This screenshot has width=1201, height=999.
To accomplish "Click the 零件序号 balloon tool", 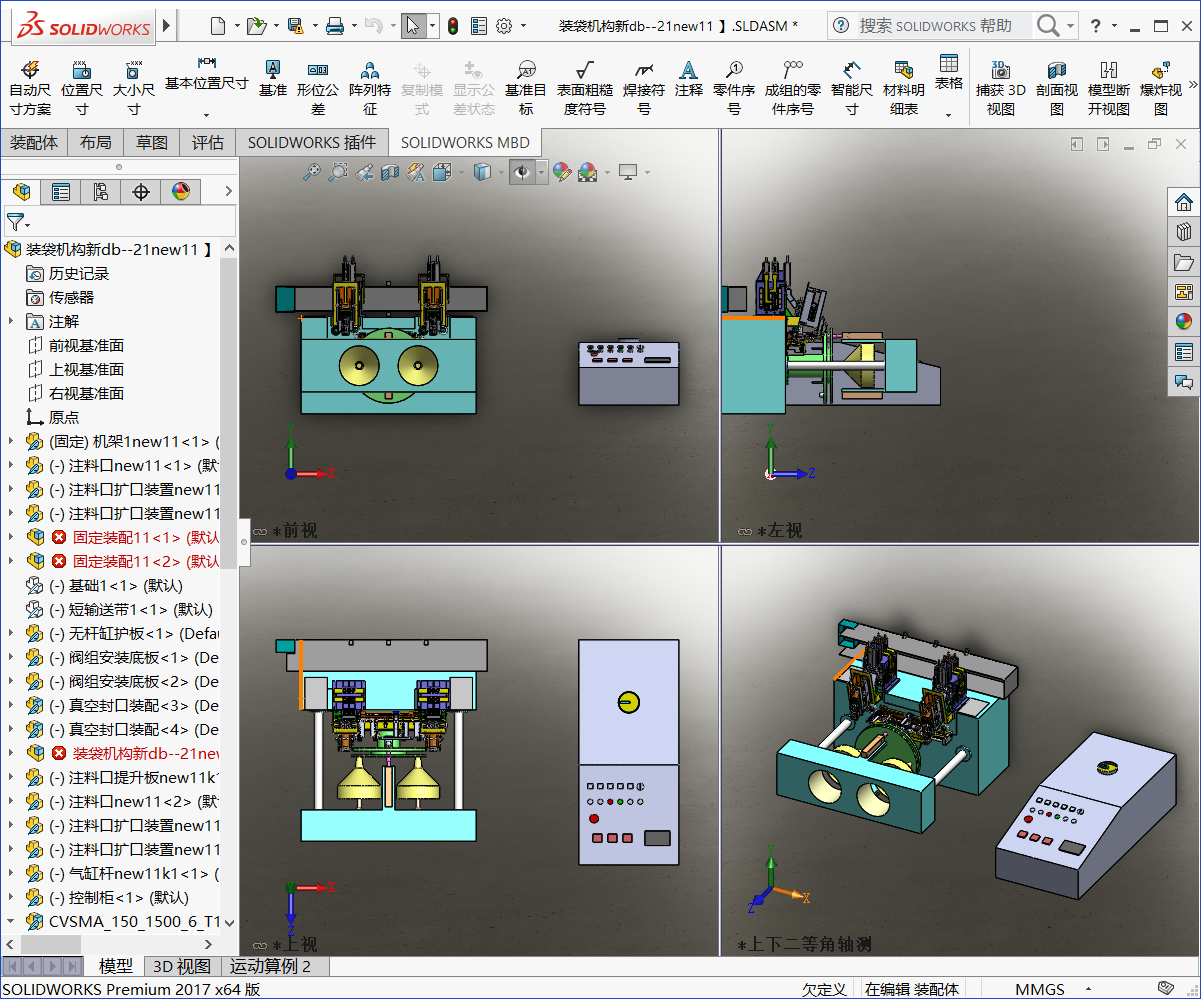I will click(734, 87).
